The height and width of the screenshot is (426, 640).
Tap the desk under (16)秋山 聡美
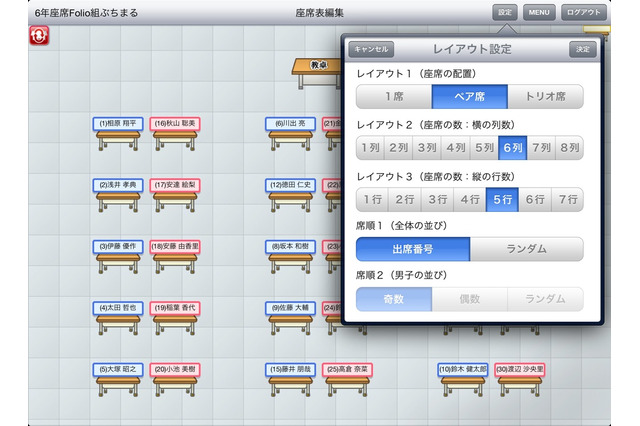(x=175, y=141)
